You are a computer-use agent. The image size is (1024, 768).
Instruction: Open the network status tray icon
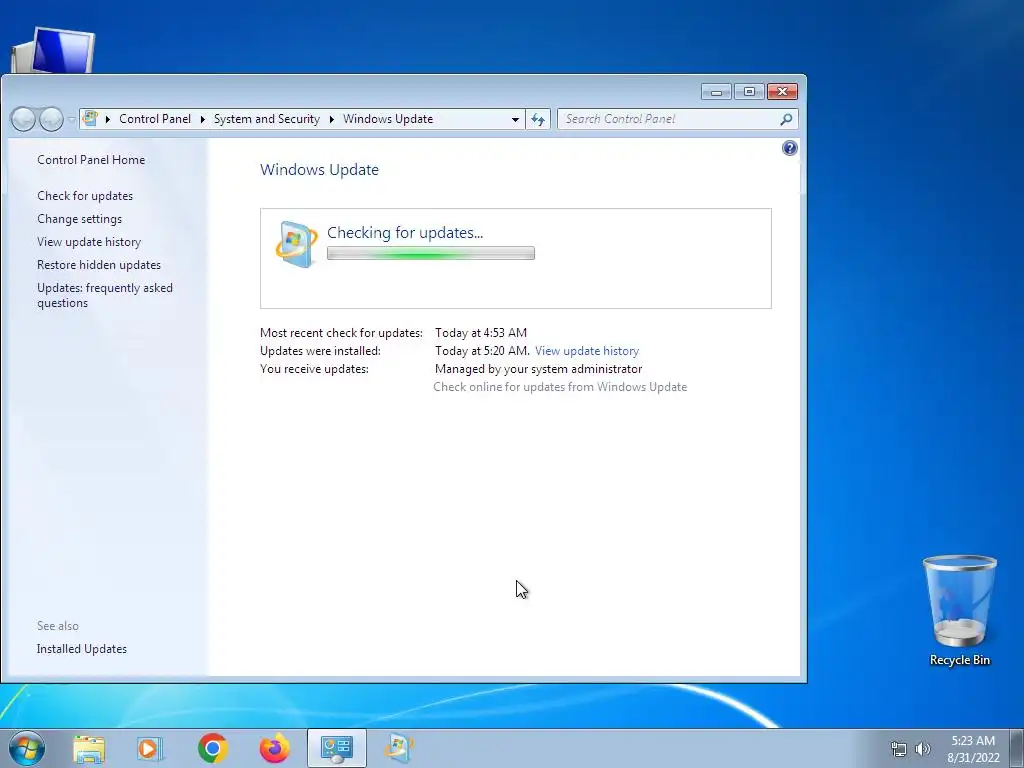[899, 749]
